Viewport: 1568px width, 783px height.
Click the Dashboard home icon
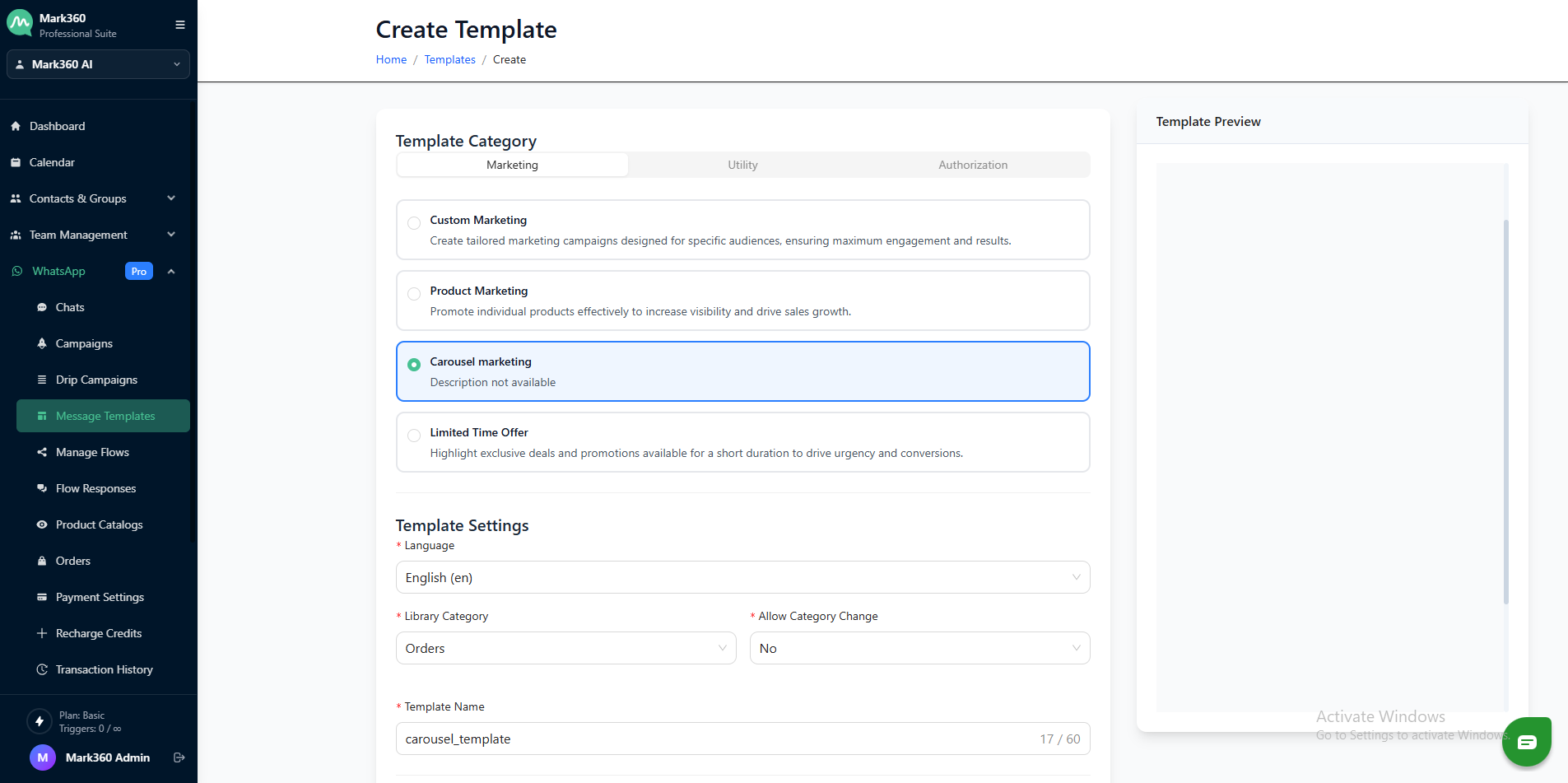[16, 126]
